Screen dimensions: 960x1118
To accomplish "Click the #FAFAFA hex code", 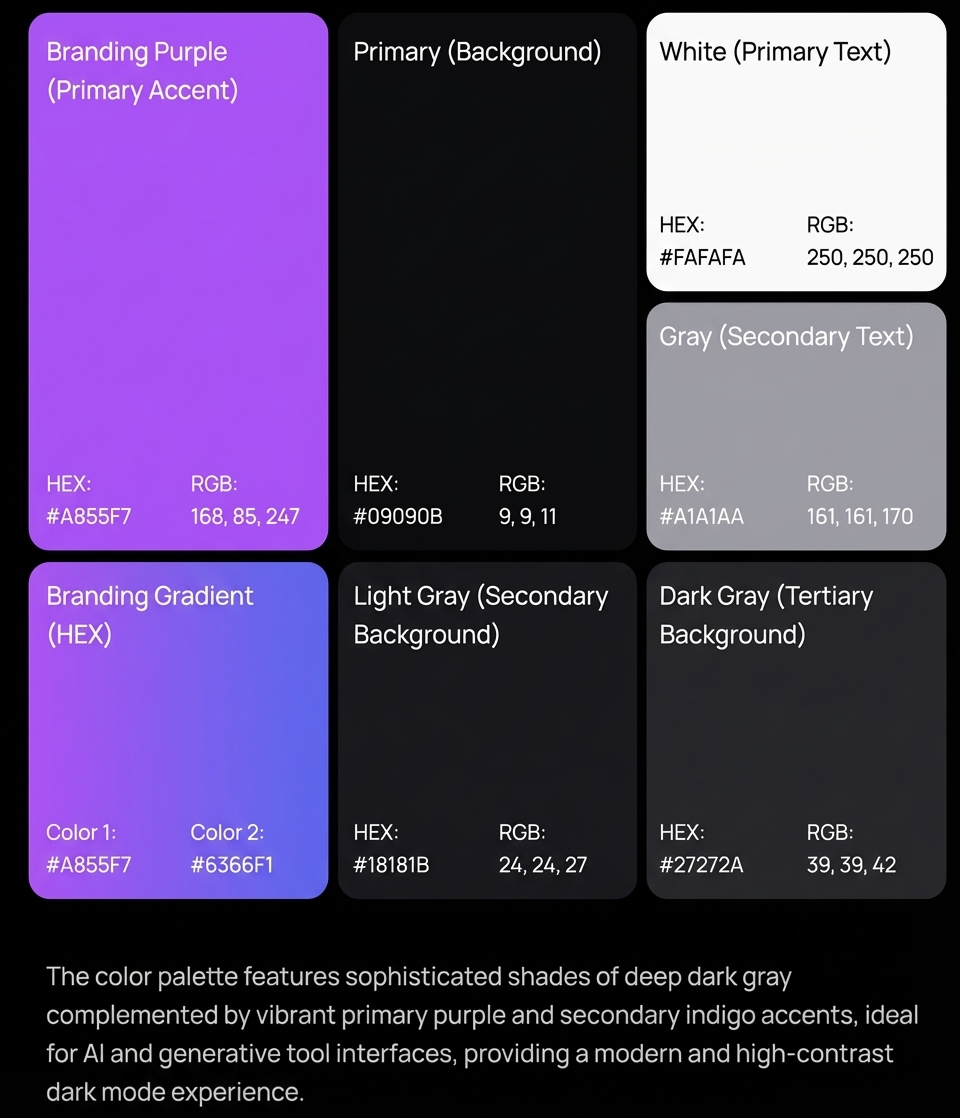I will 703,257.
